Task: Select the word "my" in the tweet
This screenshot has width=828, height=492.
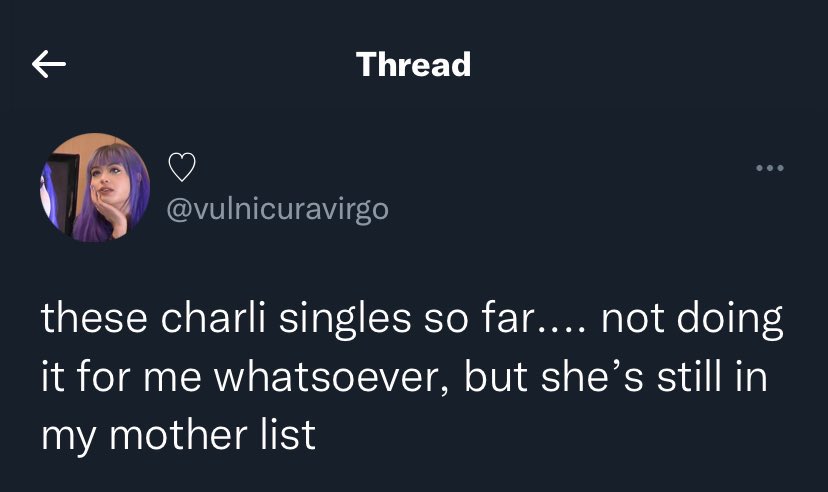Action: tap(65, 437)
